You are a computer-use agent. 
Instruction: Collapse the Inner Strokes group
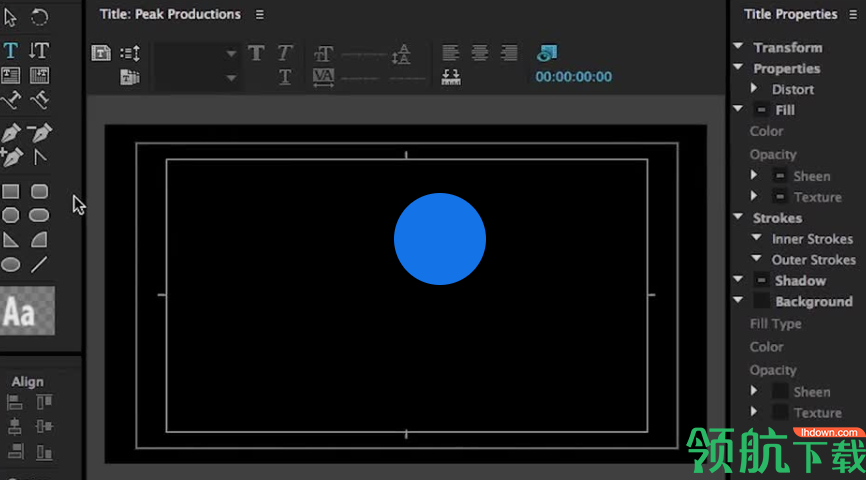[757, 238]
